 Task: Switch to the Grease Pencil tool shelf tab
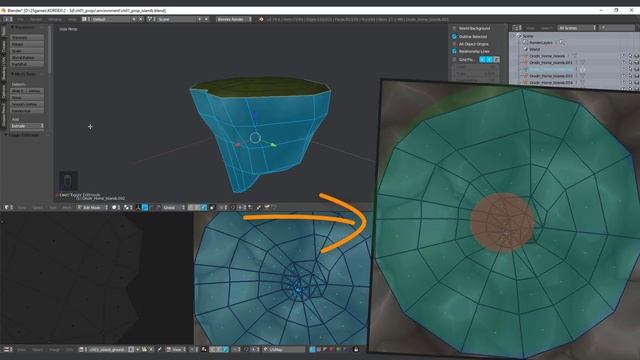(4, 114)
